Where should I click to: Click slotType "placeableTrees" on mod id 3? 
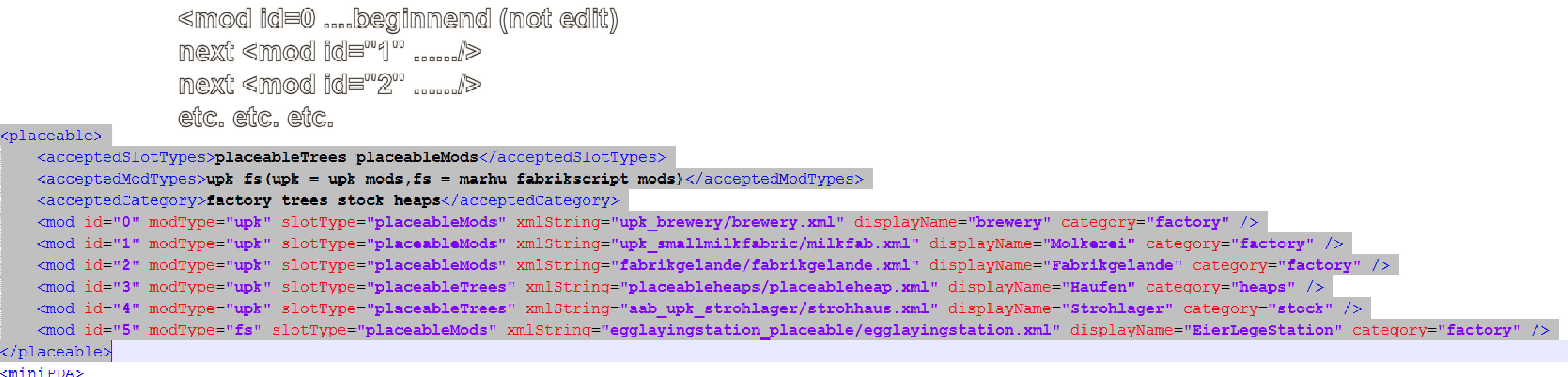pos(440,287)
